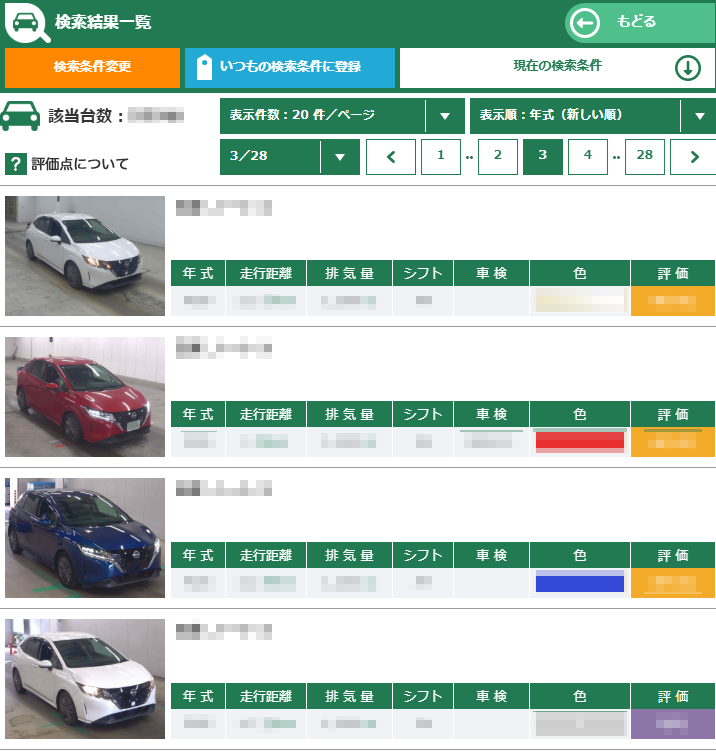
Task: Go to next page with right chevron
Action: coord(693,157)
